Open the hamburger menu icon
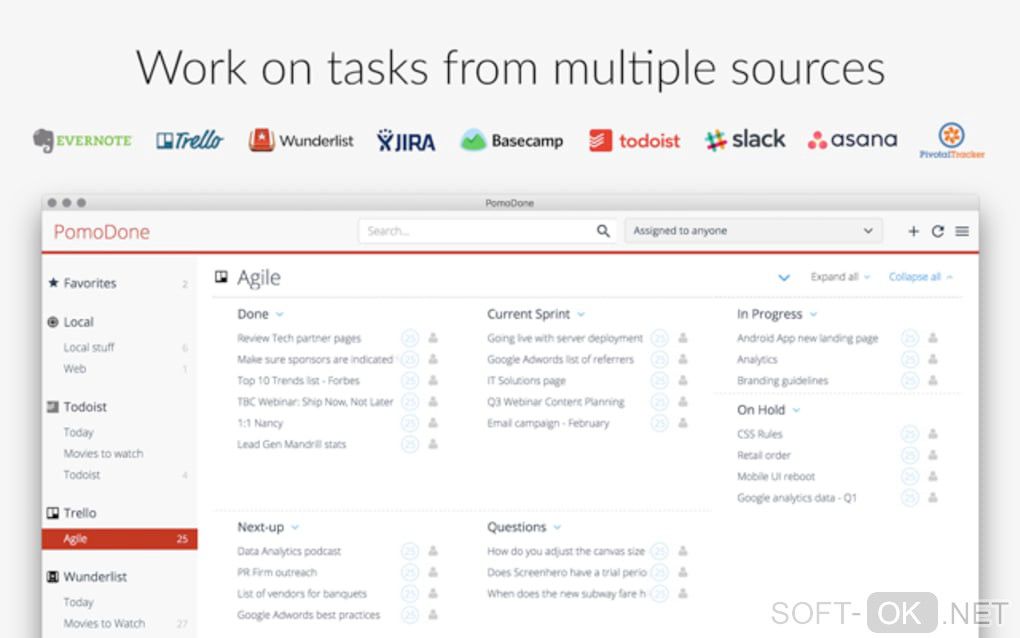 [x=962, y=231]
